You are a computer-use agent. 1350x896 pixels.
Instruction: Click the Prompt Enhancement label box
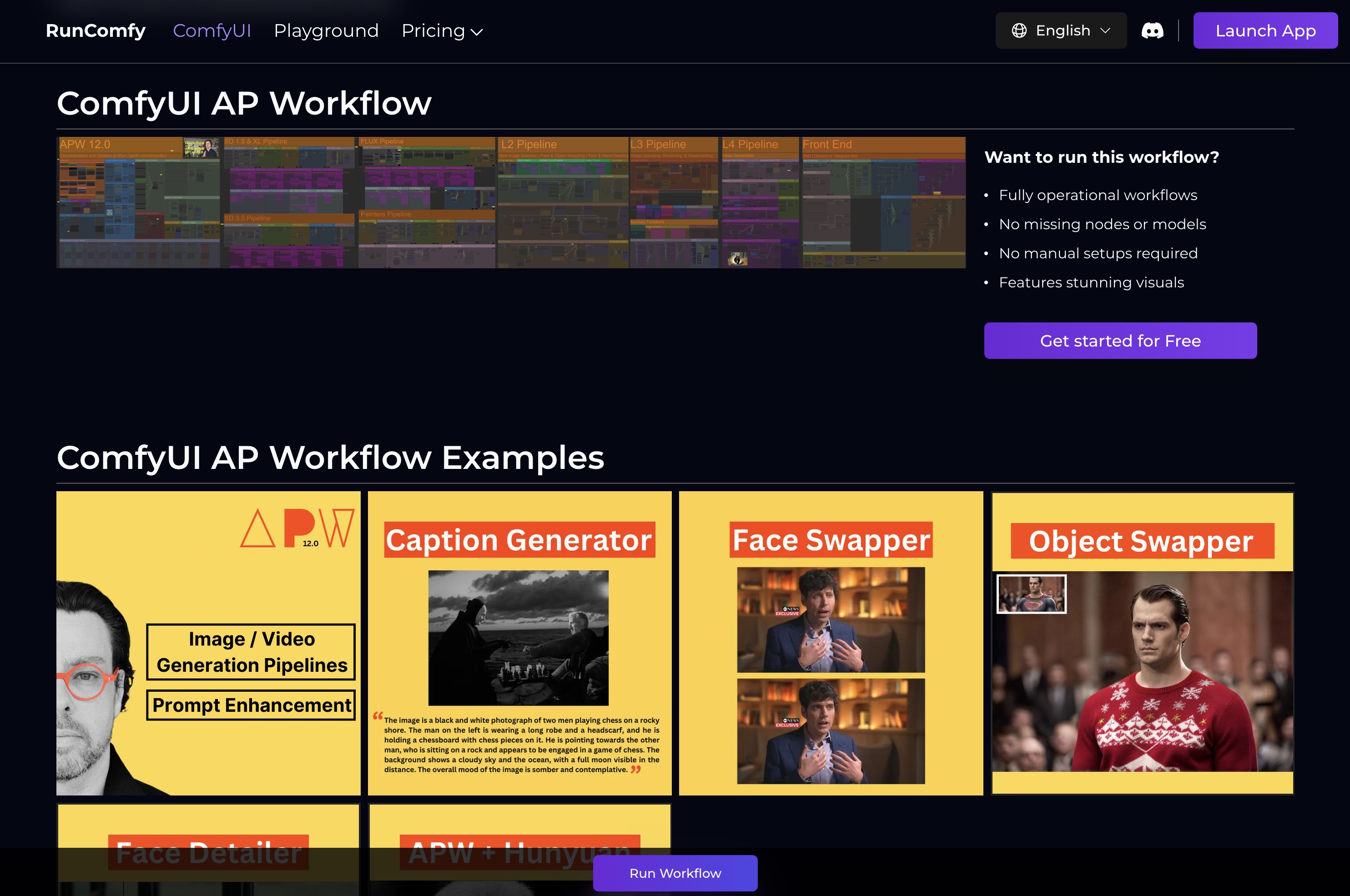pyautogui.click(x=251, y=705)
